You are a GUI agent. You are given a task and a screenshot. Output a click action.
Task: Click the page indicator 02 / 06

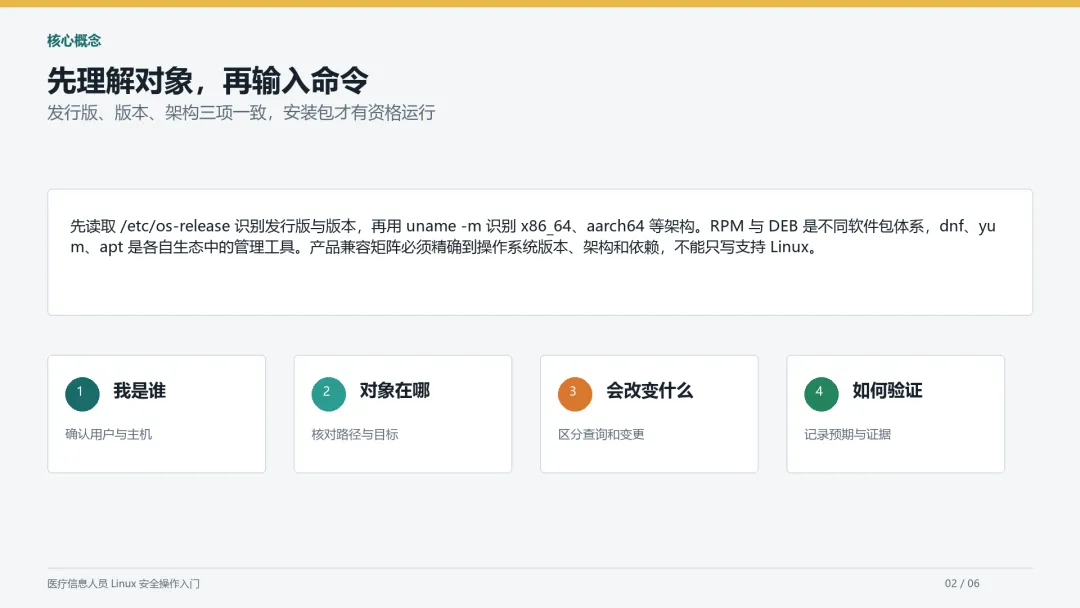[962, 583]
